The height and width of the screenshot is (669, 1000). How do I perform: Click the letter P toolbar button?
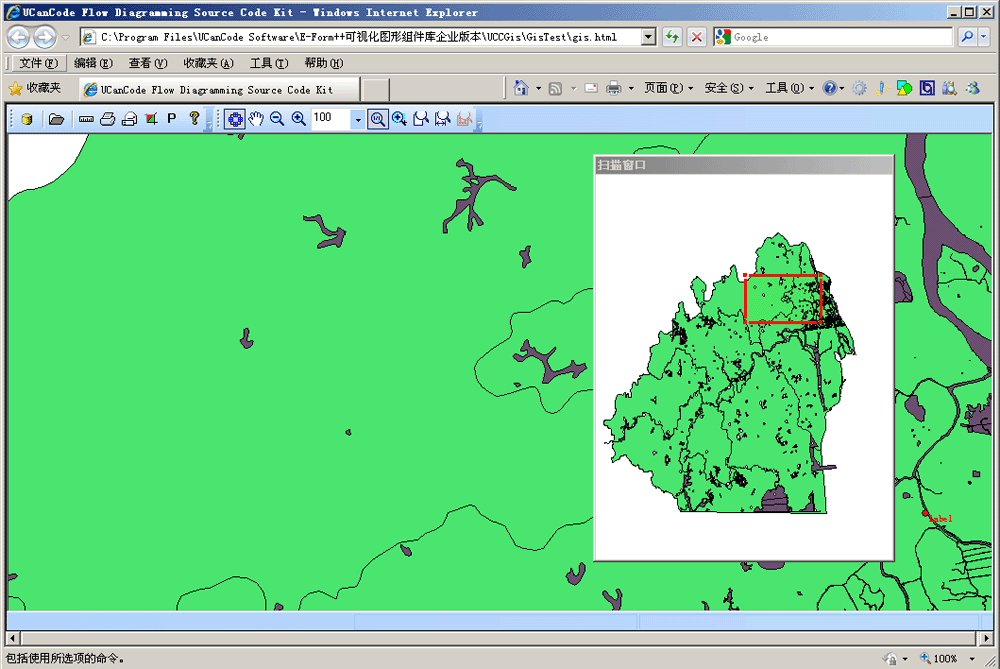(171, 119)
